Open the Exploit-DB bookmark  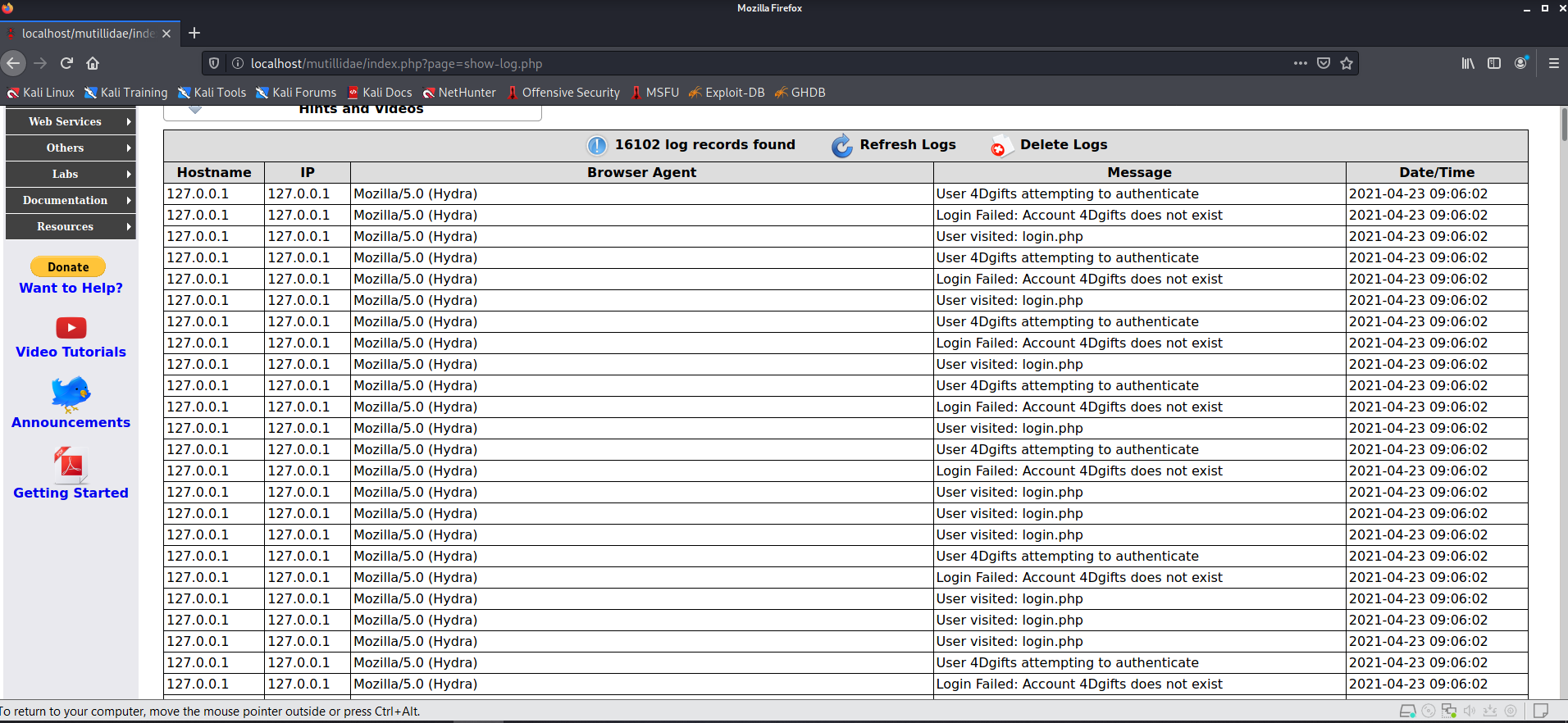click(x=727, y=93)
